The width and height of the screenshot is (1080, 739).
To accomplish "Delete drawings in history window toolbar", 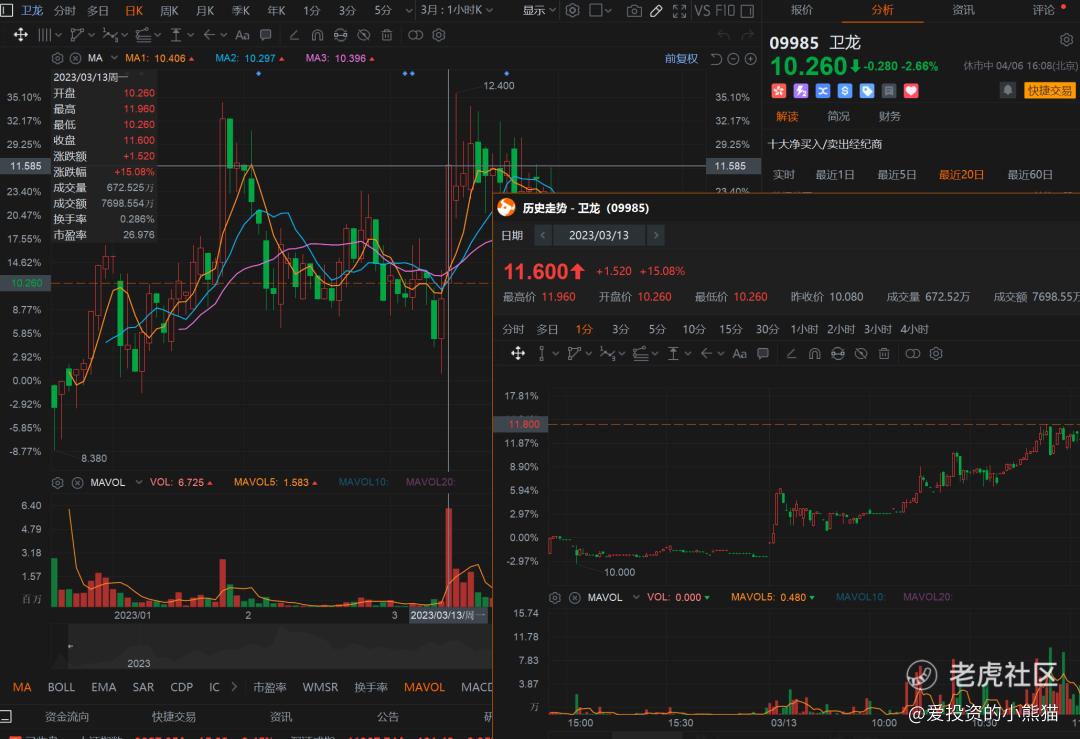I will click(x=884, y=353).
